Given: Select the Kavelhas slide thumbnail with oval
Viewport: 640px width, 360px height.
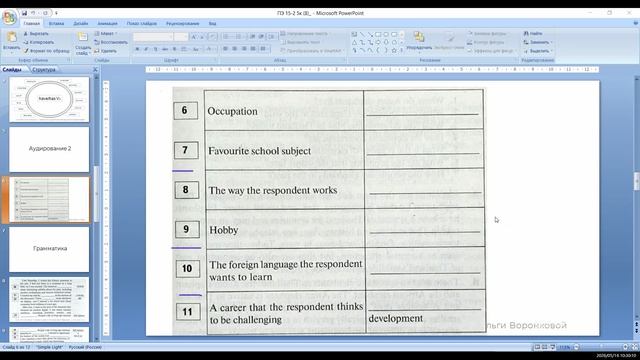Looking at the screenshot, I should (49, 99).
